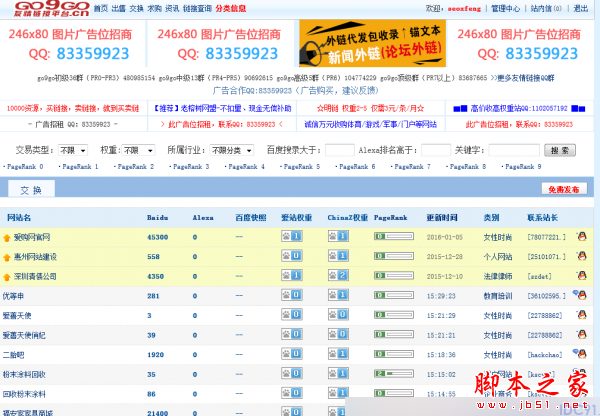
Task: Click the 爱站权重 paw badge in the 粉末涂料回收 row
Action: click(292, 374)
